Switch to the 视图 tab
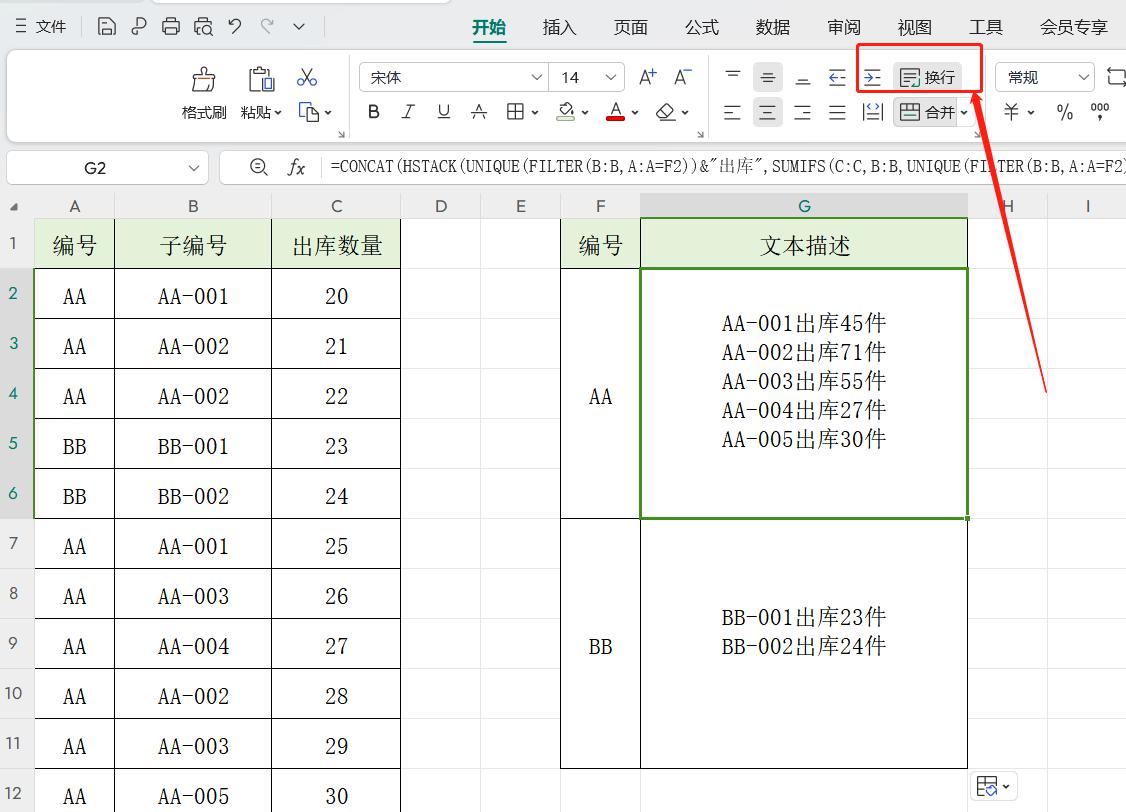The height and width of the screenshot is (812, 1126). [x=915, y=27]
